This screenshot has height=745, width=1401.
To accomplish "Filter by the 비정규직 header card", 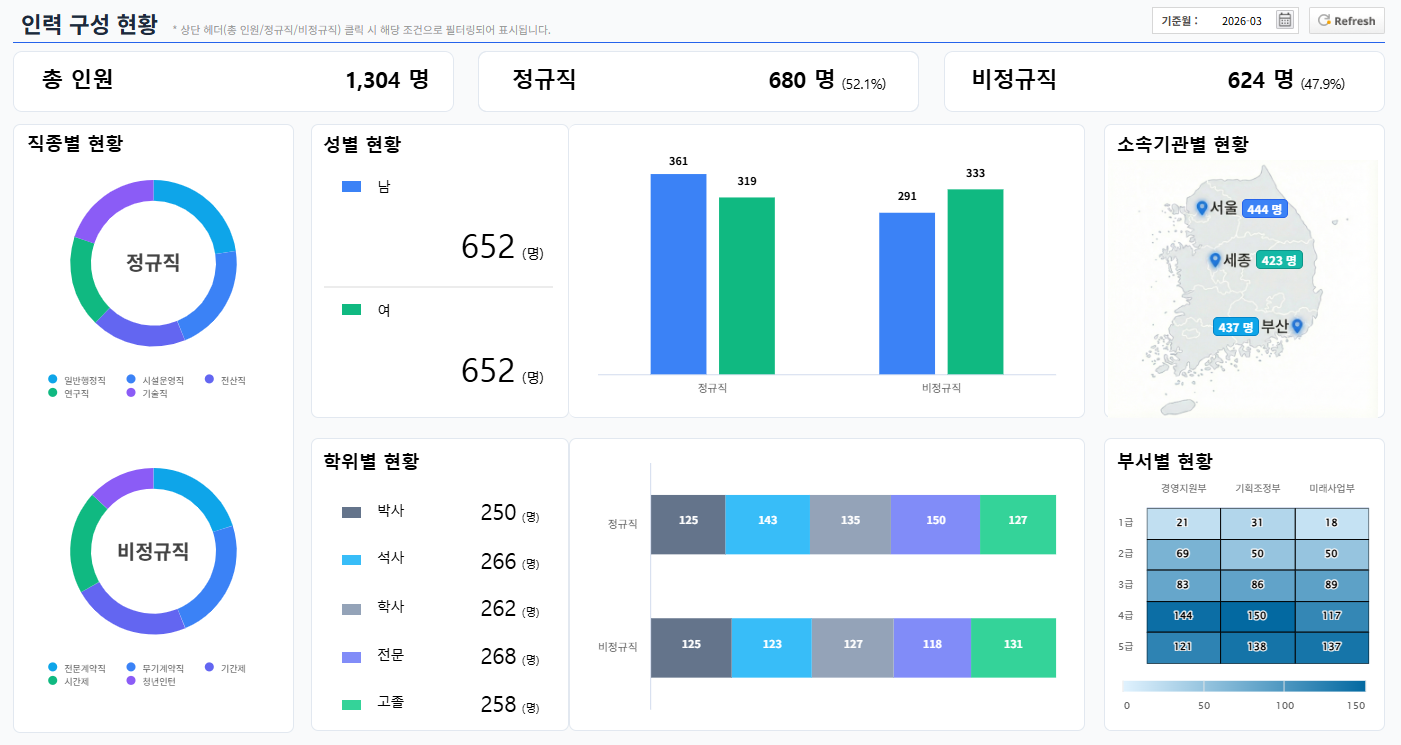I will (1164, 81).
